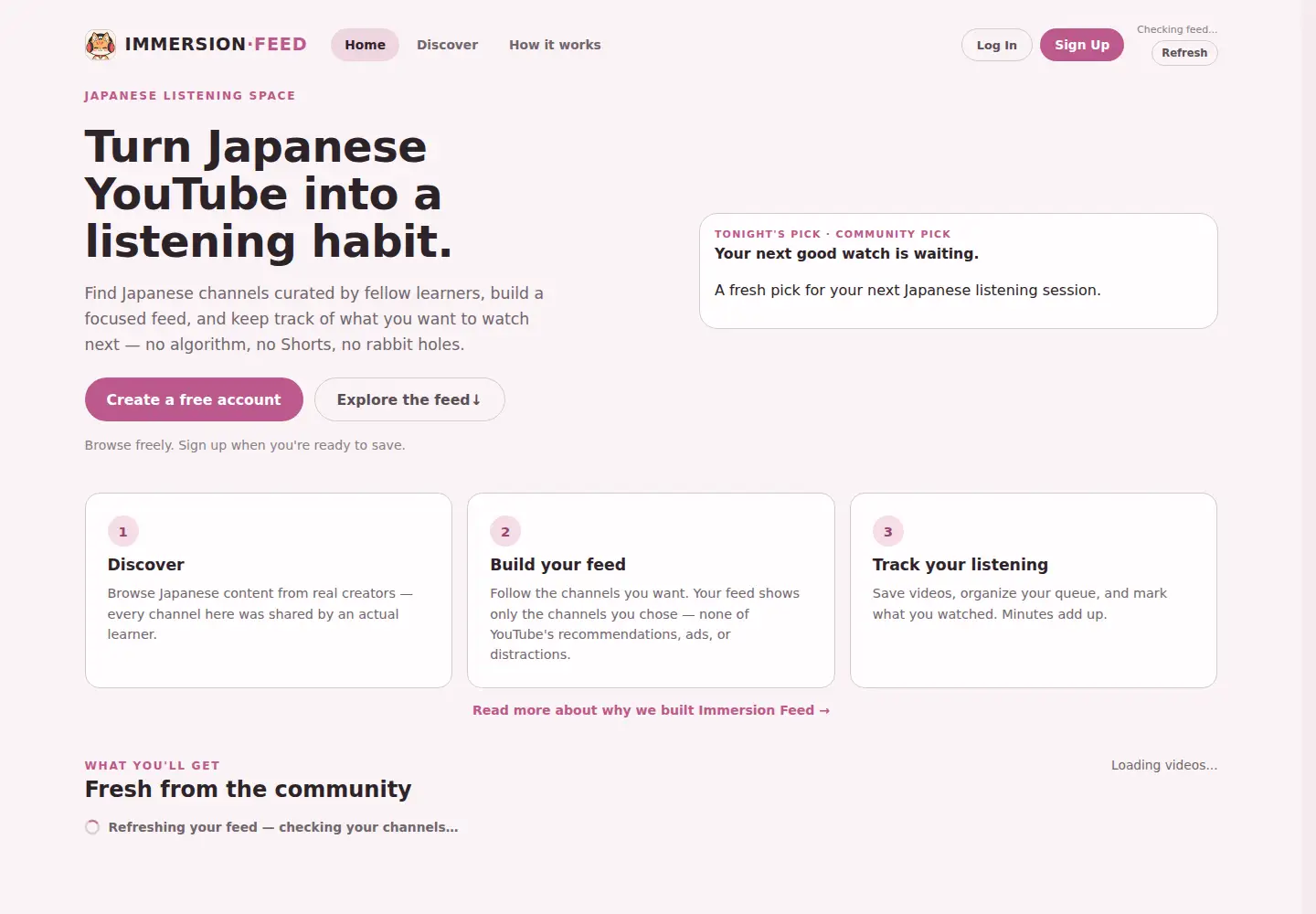This screenshot has height=914, width=1316.
Task: Click the Refreshing your feed status message
Action: point(283,827)
